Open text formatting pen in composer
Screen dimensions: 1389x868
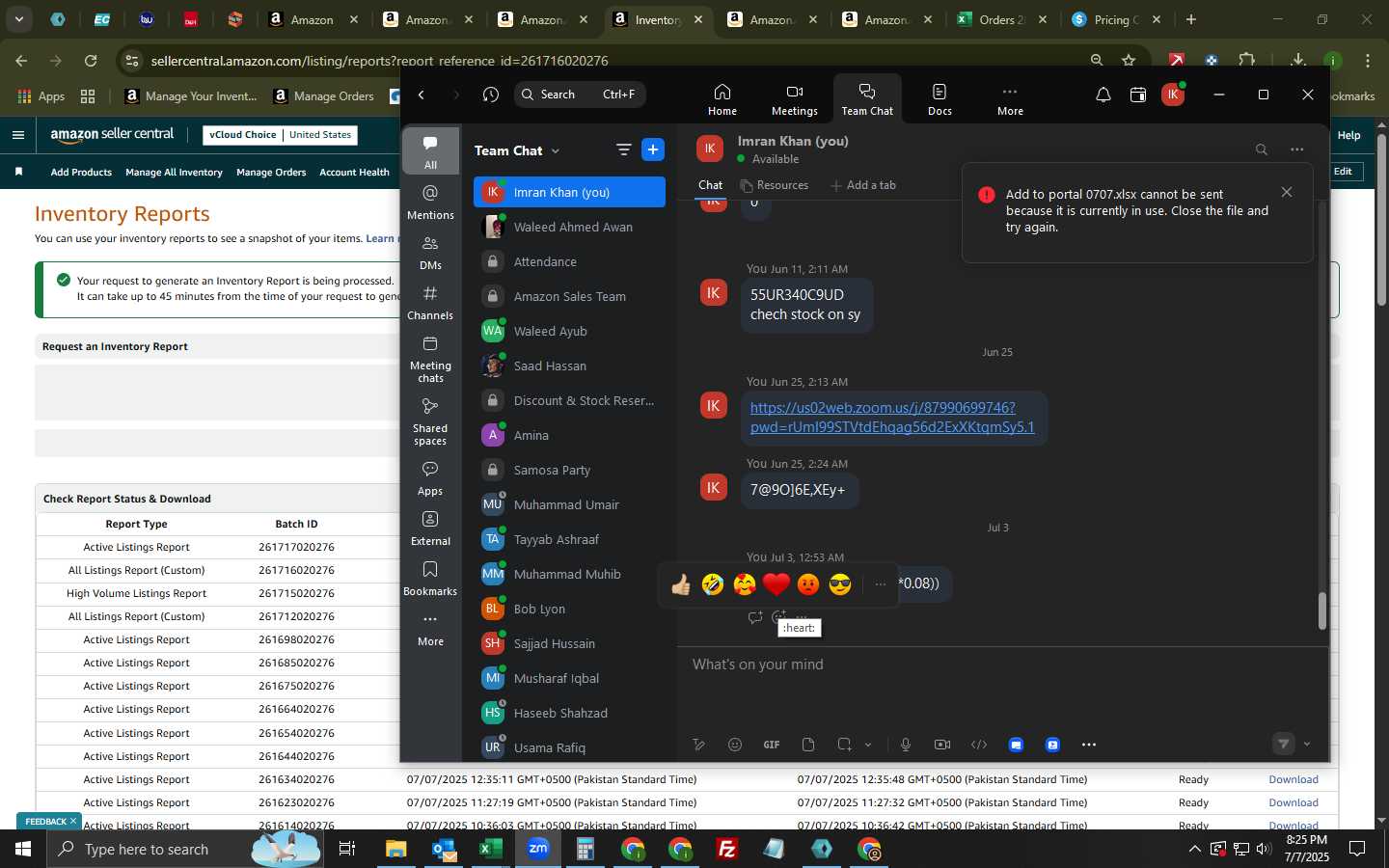pyautogui.click(x=698, y=745)
